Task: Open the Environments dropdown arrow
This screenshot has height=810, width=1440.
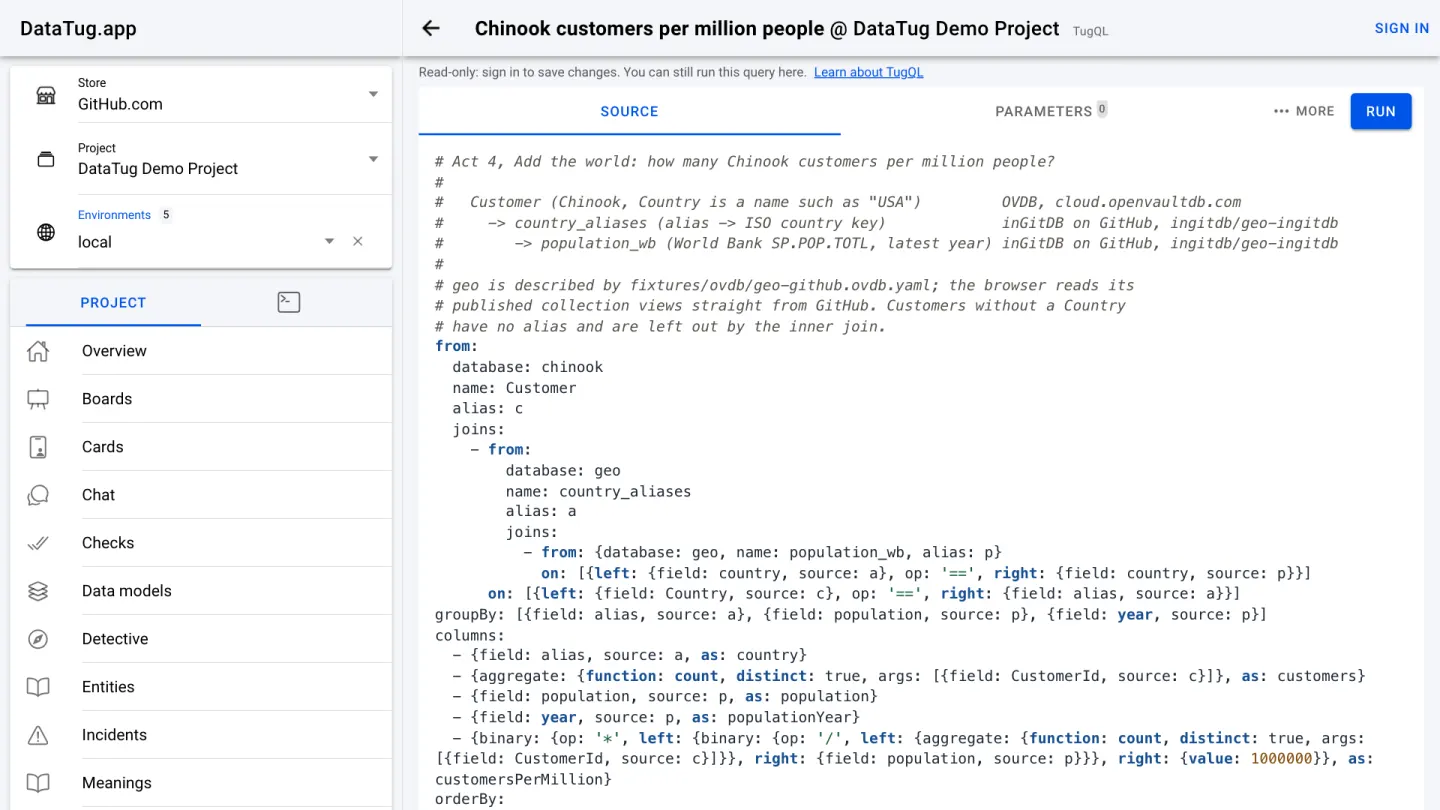Action: click(x=329, y=241)
